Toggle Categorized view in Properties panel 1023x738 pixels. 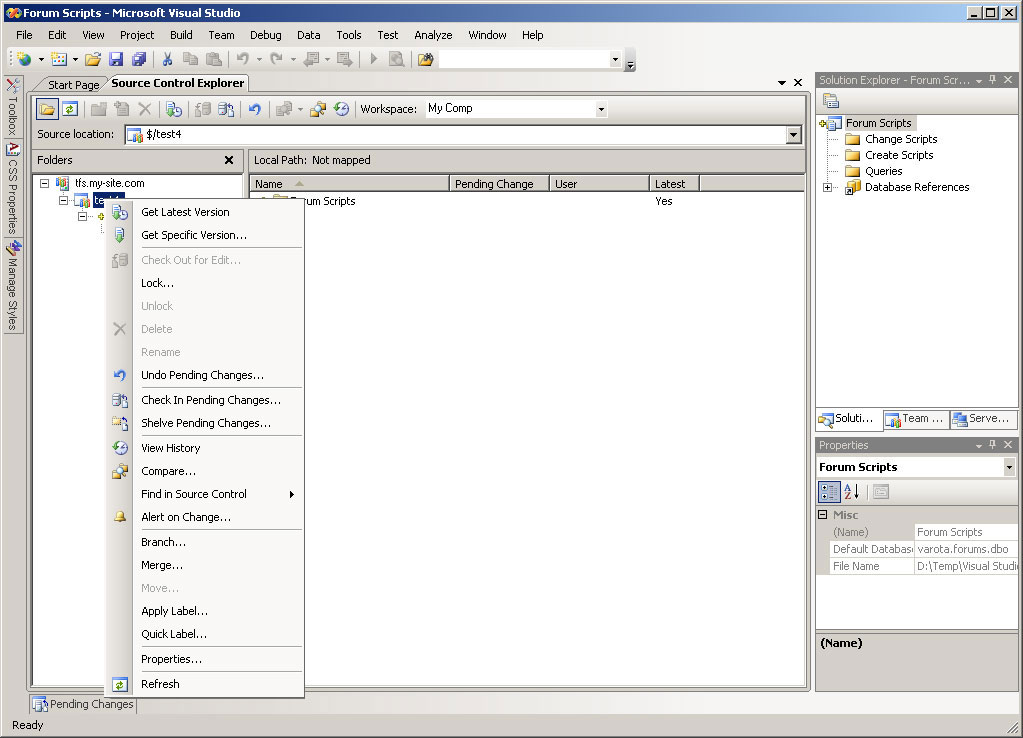[829, 492]
